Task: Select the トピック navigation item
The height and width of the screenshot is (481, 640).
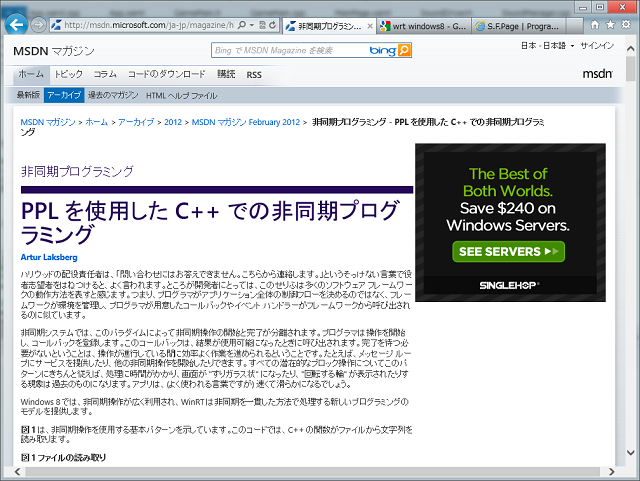Action: [x=69, y=74]
